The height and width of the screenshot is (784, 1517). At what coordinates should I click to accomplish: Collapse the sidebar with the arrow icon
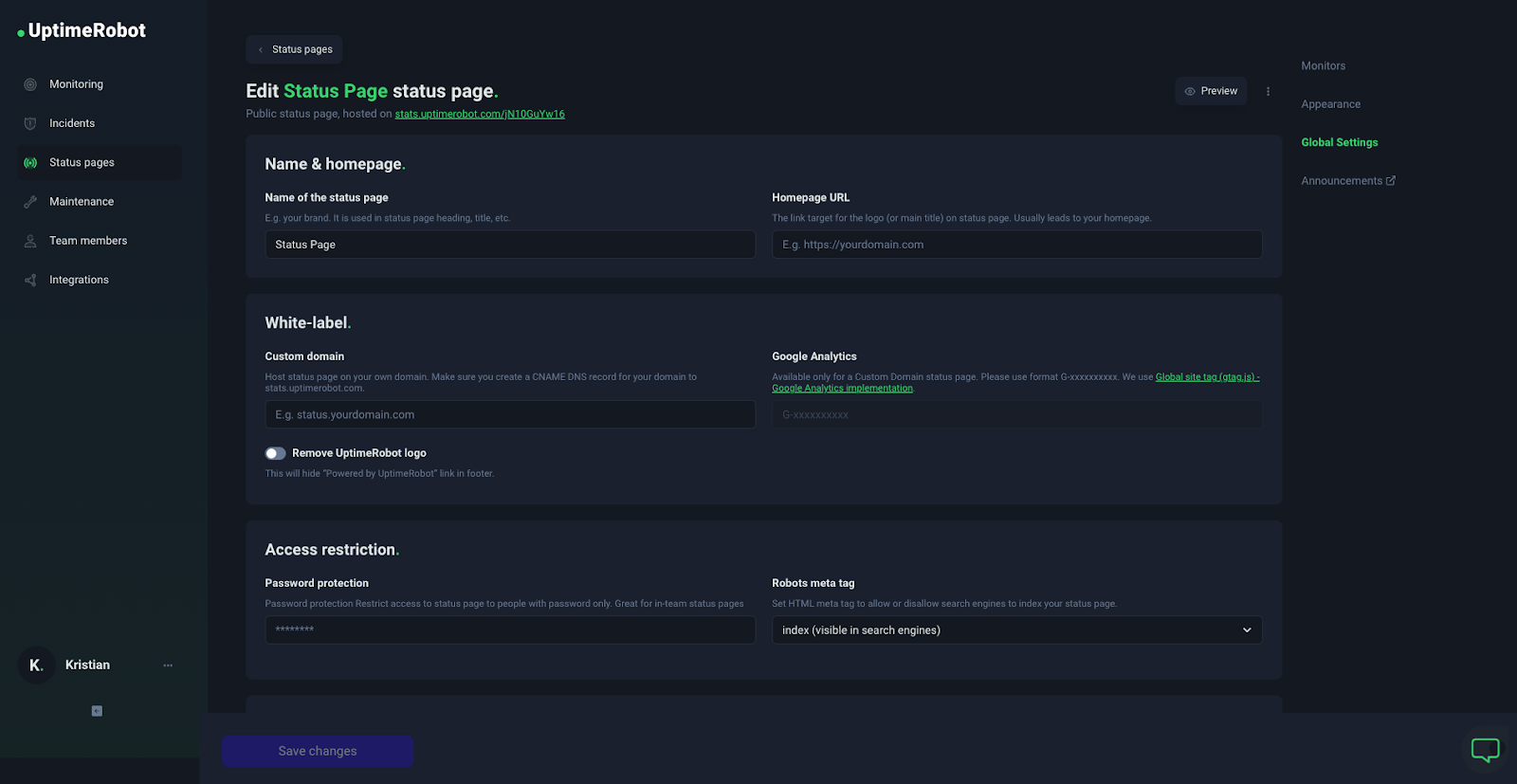pos(97,711)
